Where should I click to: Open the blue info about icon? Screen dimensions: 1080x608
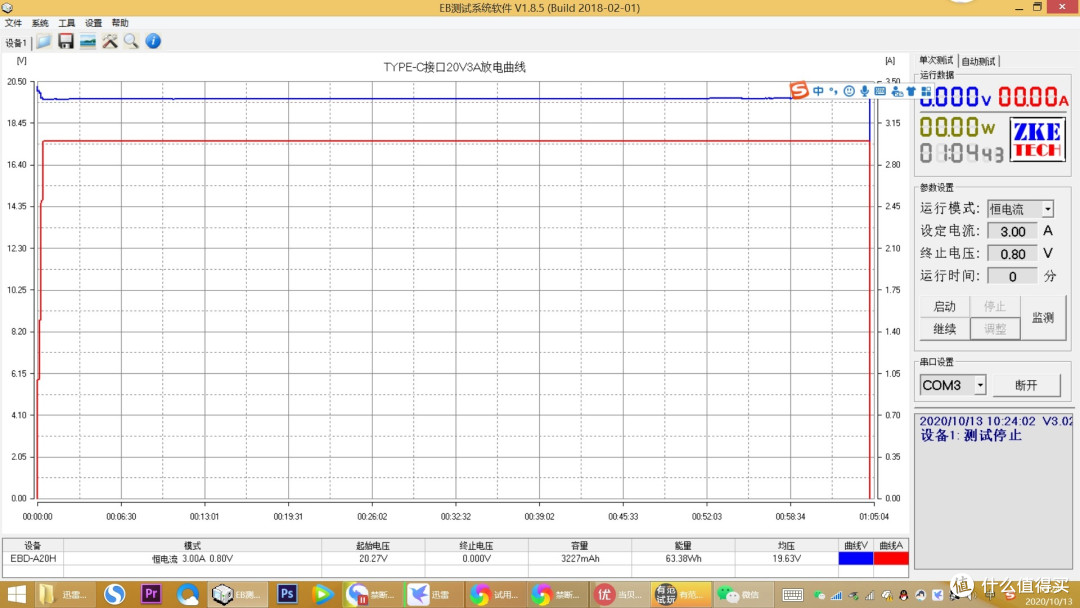153,41
